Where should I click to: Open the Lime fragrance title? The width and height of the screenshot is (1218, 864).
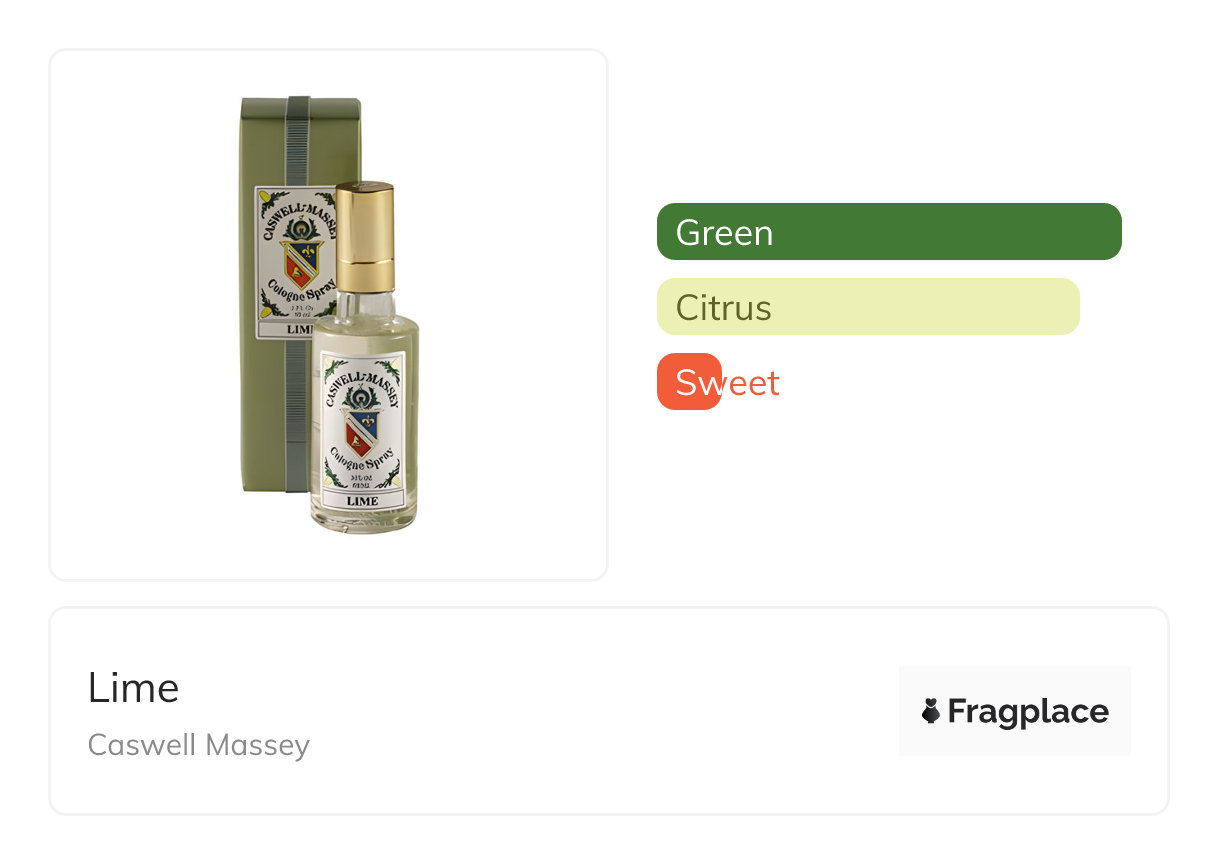[133, 688]
